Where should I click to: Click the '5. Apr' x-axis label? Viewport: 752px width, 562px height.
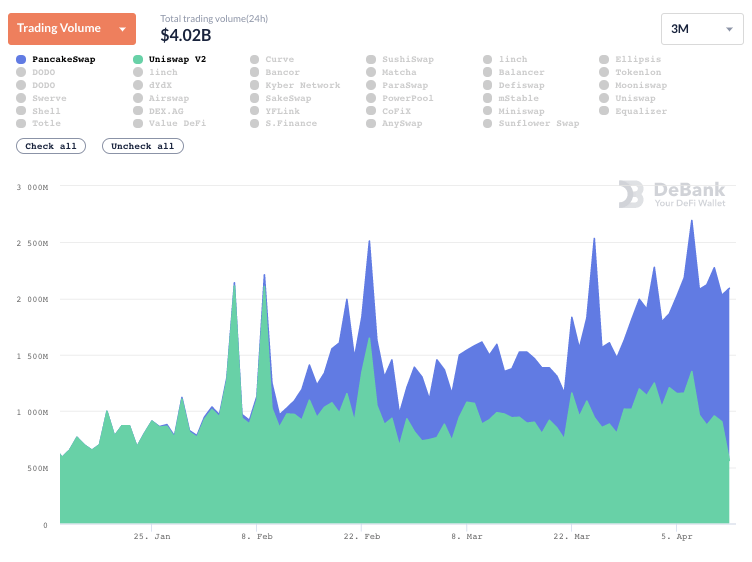tap(677, 537)
